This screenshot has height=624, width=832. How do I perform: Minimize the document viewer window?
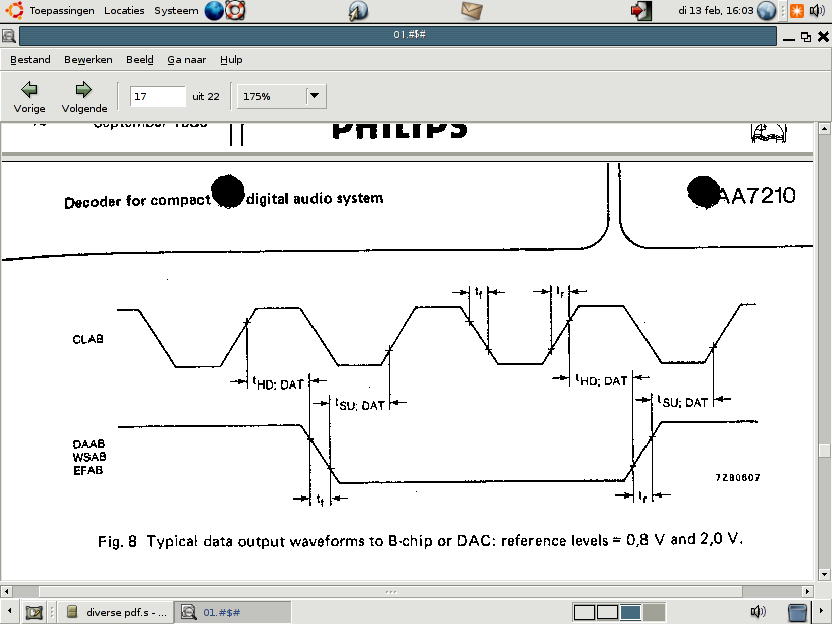pos(789,37)
